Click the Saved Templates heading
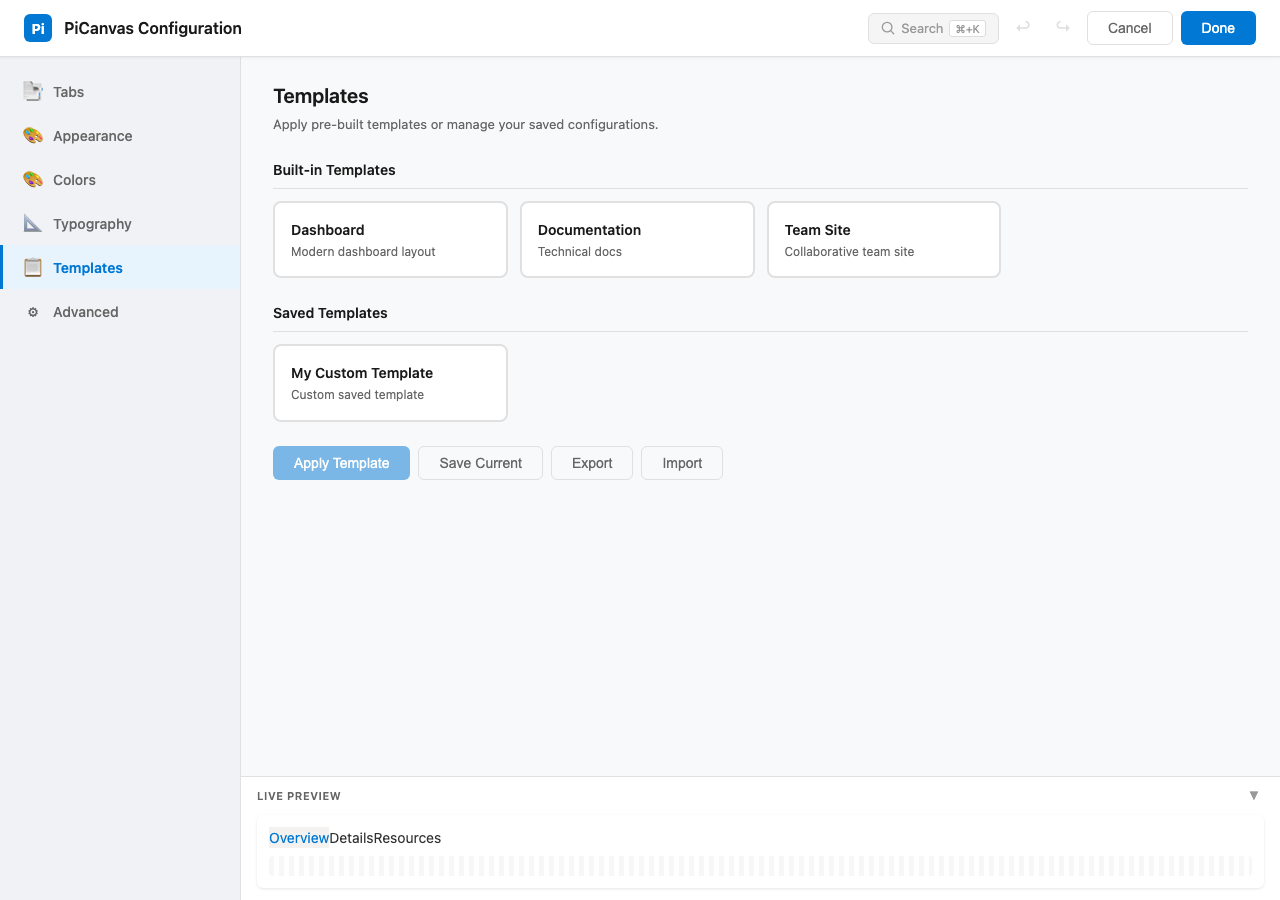Image resolution: width=1280 pixels, height=900 pixels. tap(330, 313)
